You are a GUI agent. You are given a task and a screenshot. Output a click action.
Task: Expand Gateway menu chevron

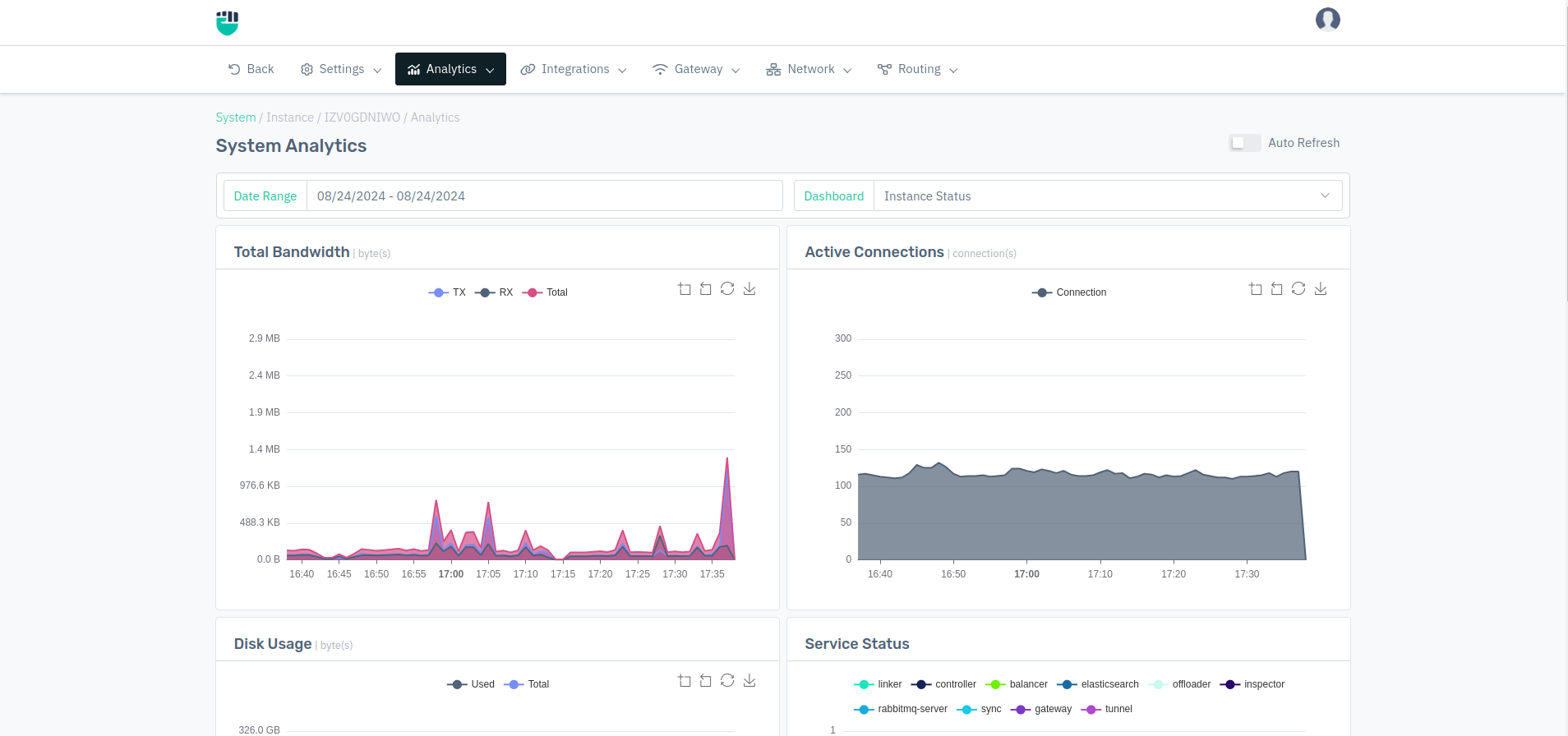point(736,71)
